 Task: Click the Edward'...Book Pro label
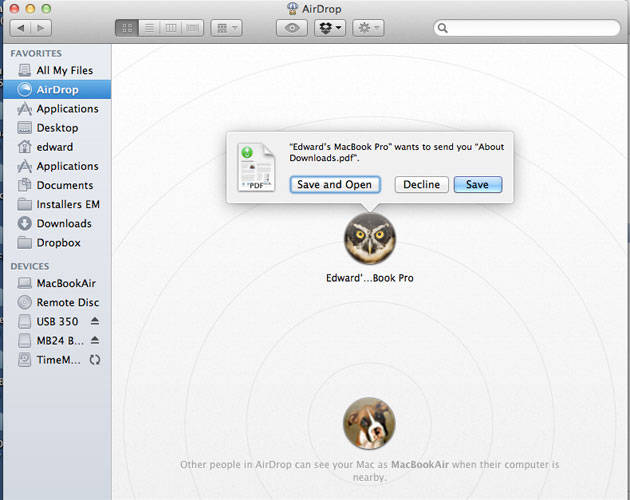tap(370, 278)
